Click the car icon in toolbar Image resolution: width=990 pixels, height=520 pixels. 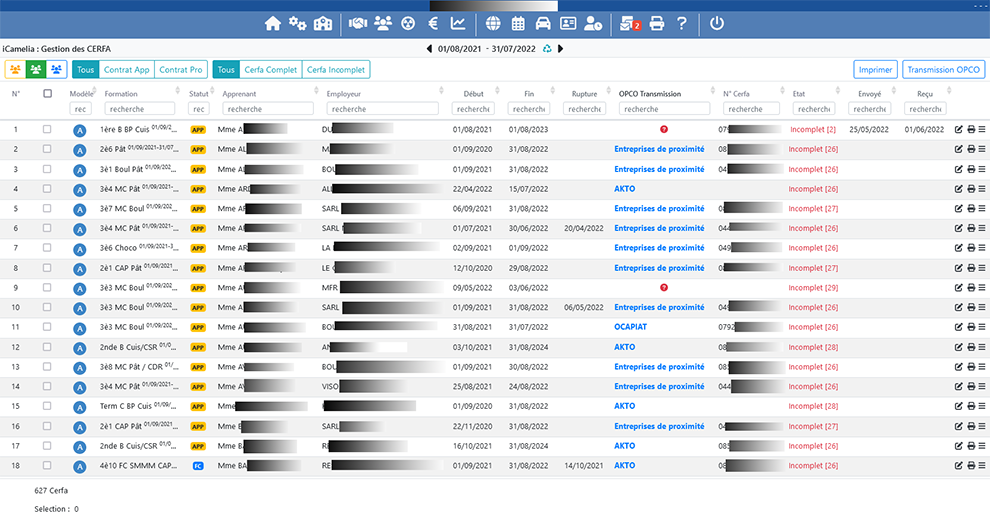(543, 24)
